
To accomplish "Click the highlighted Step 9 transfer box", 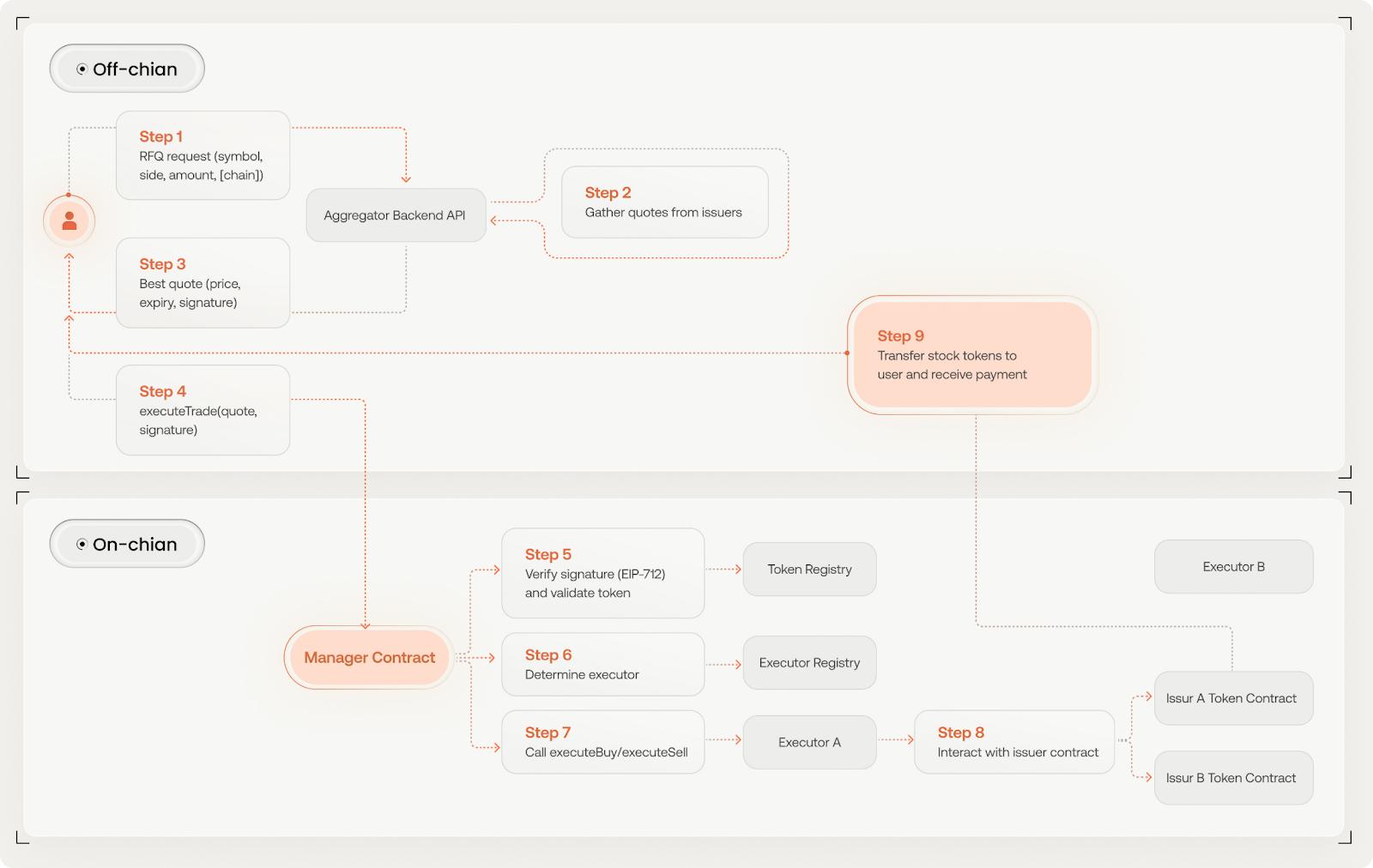I will coord(972,355).
